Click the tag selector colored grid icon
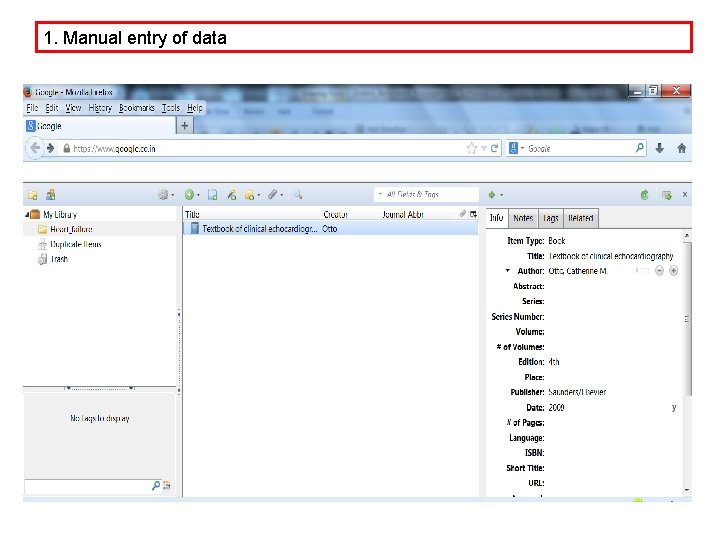Viewport: 720px width, 540px height. 167,485
